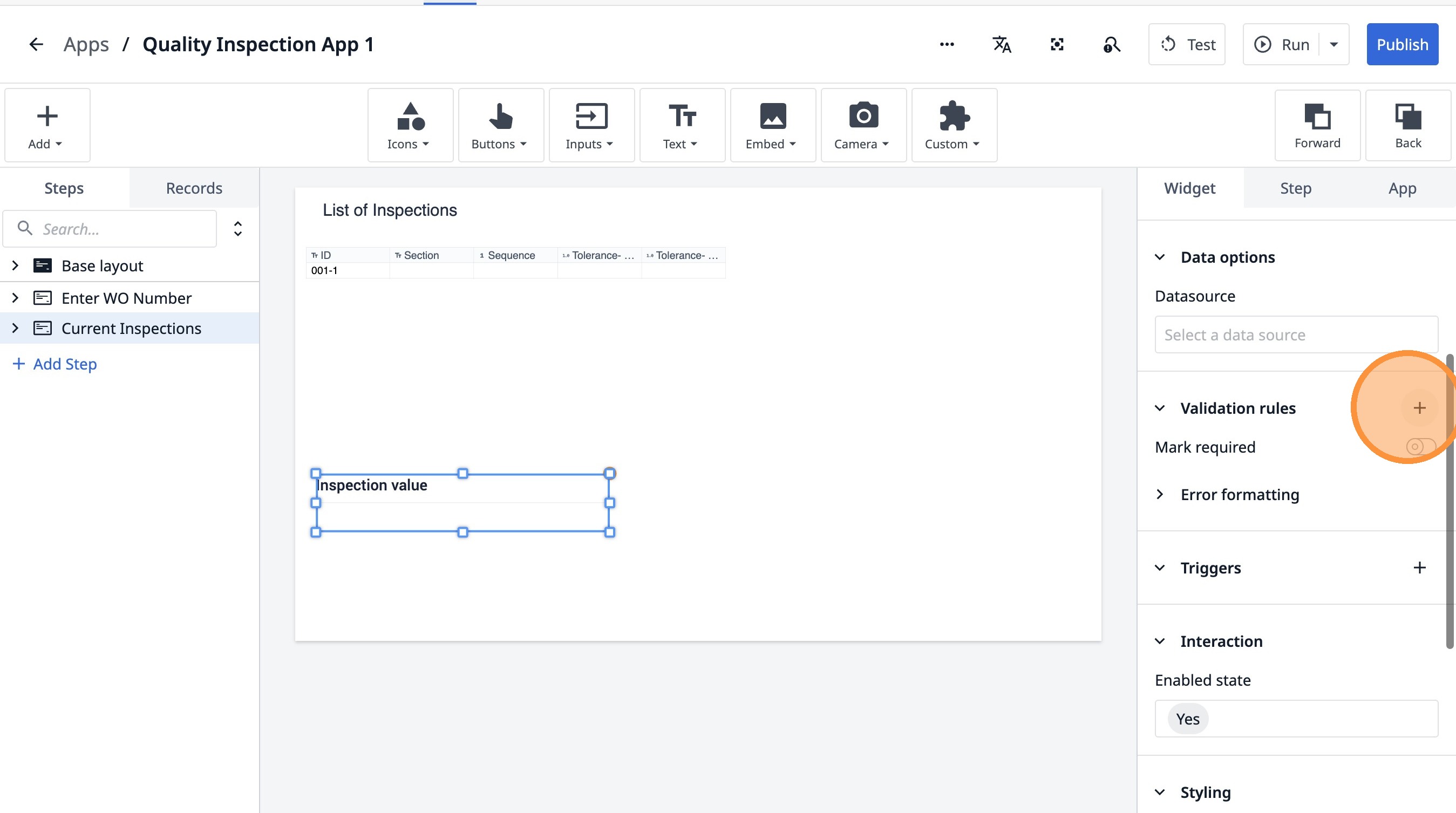Expand the Error formatting section
The height and width of the screenshot is (813, 1456).
tap(1160, 494)
